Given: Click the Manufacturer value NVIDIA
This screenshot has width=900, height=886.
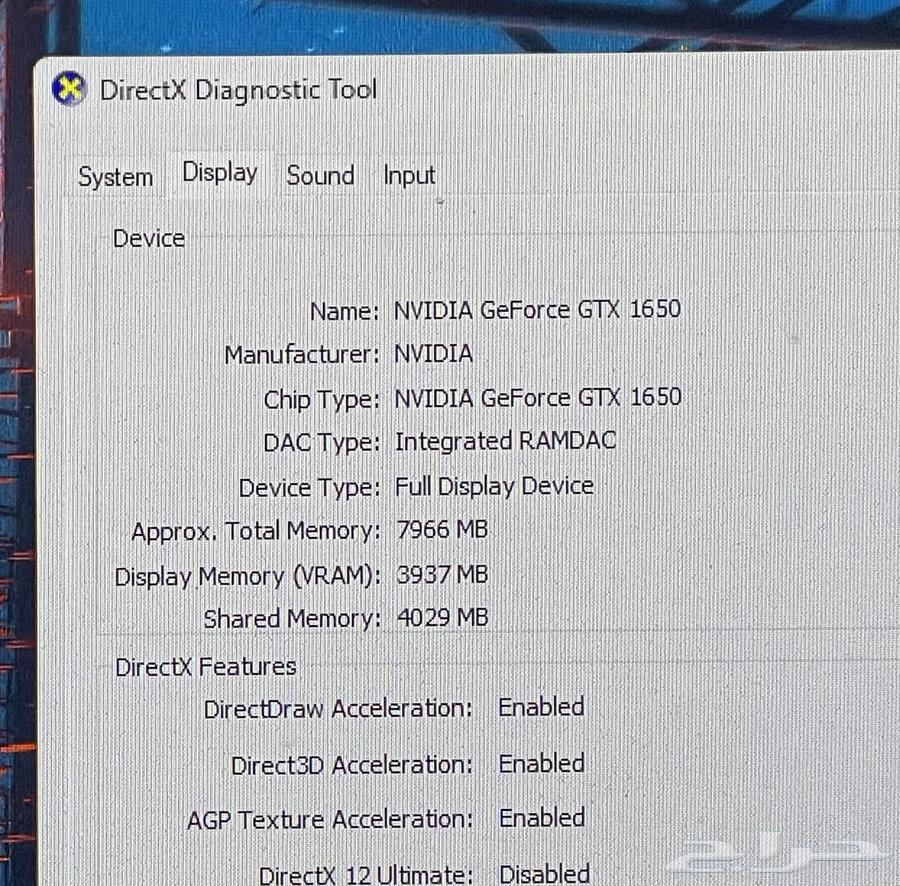Looking at the screenshot, I should coord(433,353).
